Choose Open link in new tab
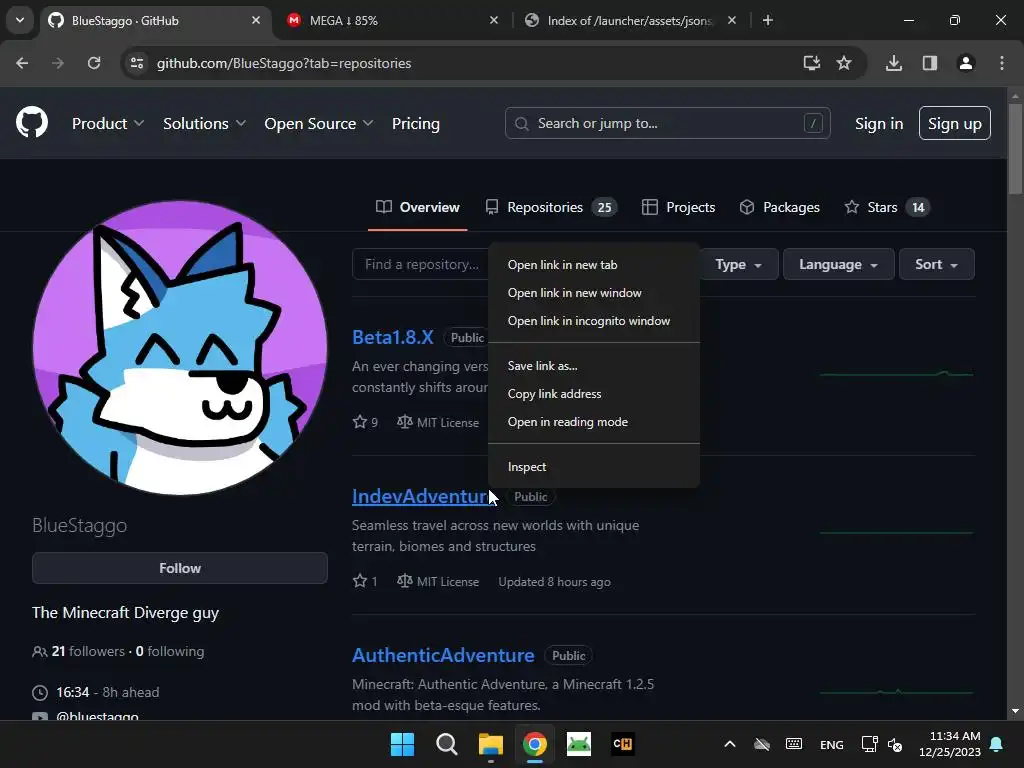 point(594,264)
